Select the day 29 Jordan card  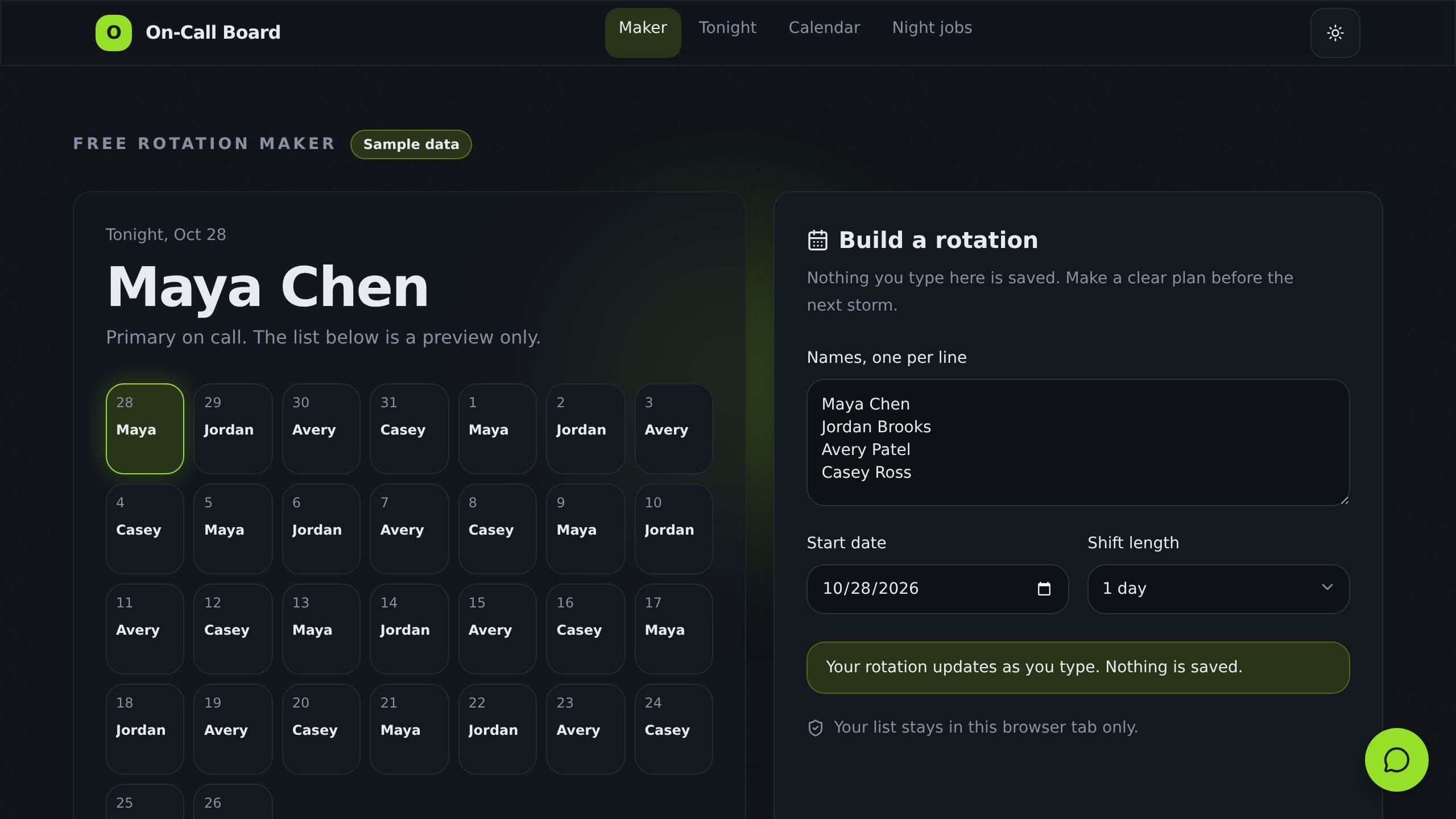[x=233, y=429]
